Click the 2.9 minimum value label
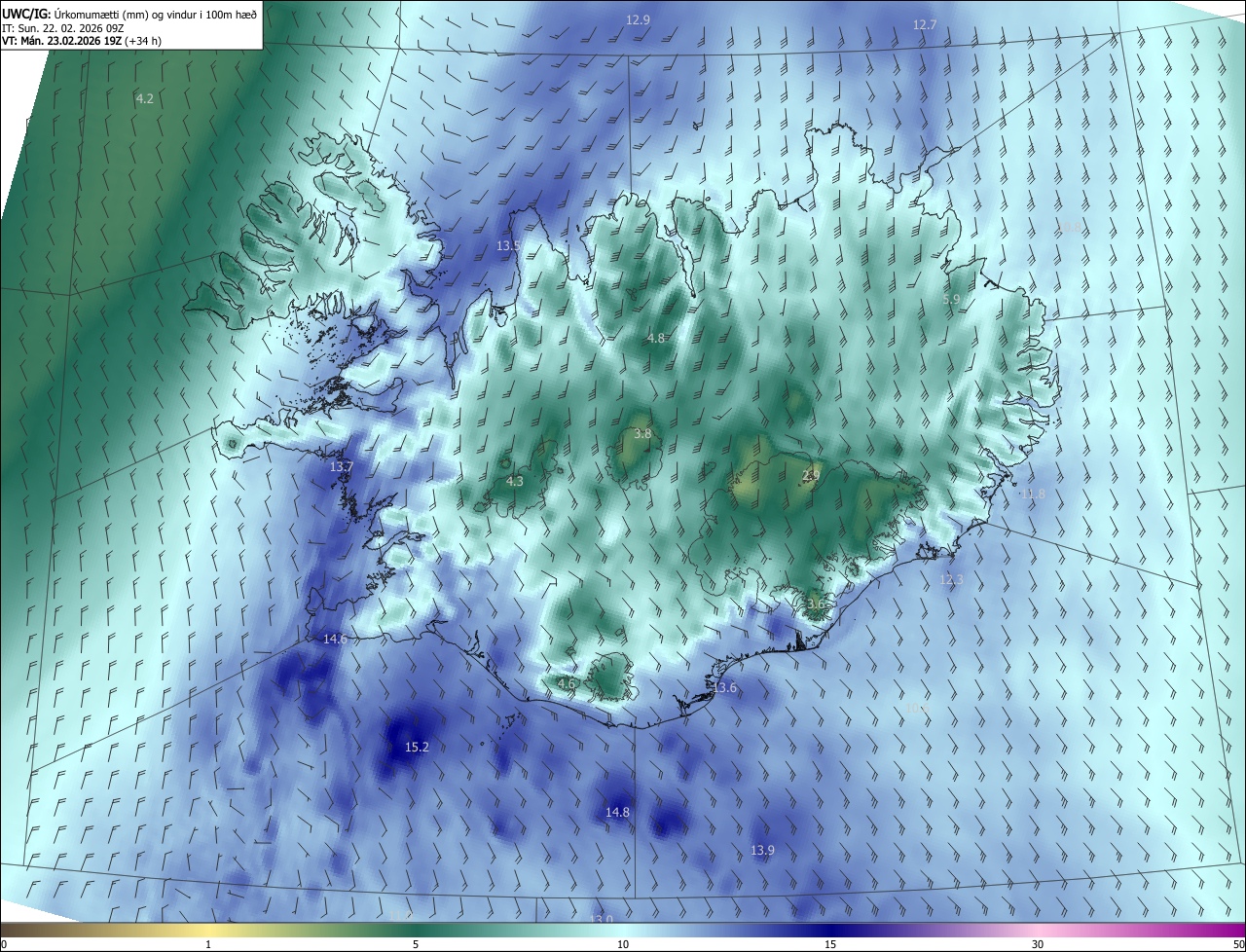 click(810, 475)
